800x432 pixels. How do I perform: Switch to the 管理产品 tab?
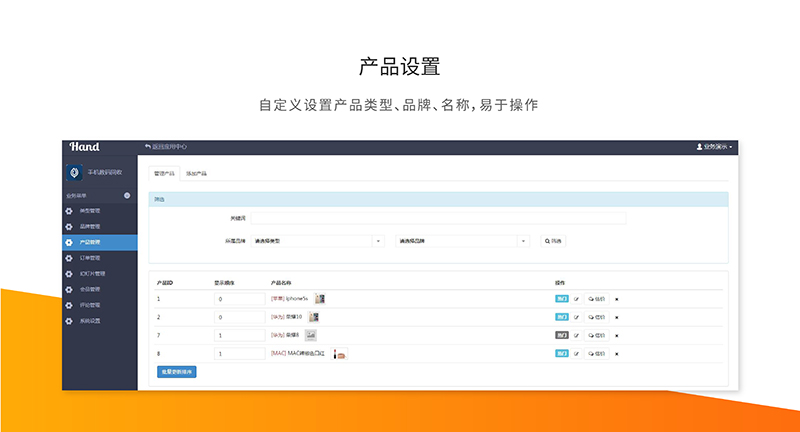(x=164, y=173)
